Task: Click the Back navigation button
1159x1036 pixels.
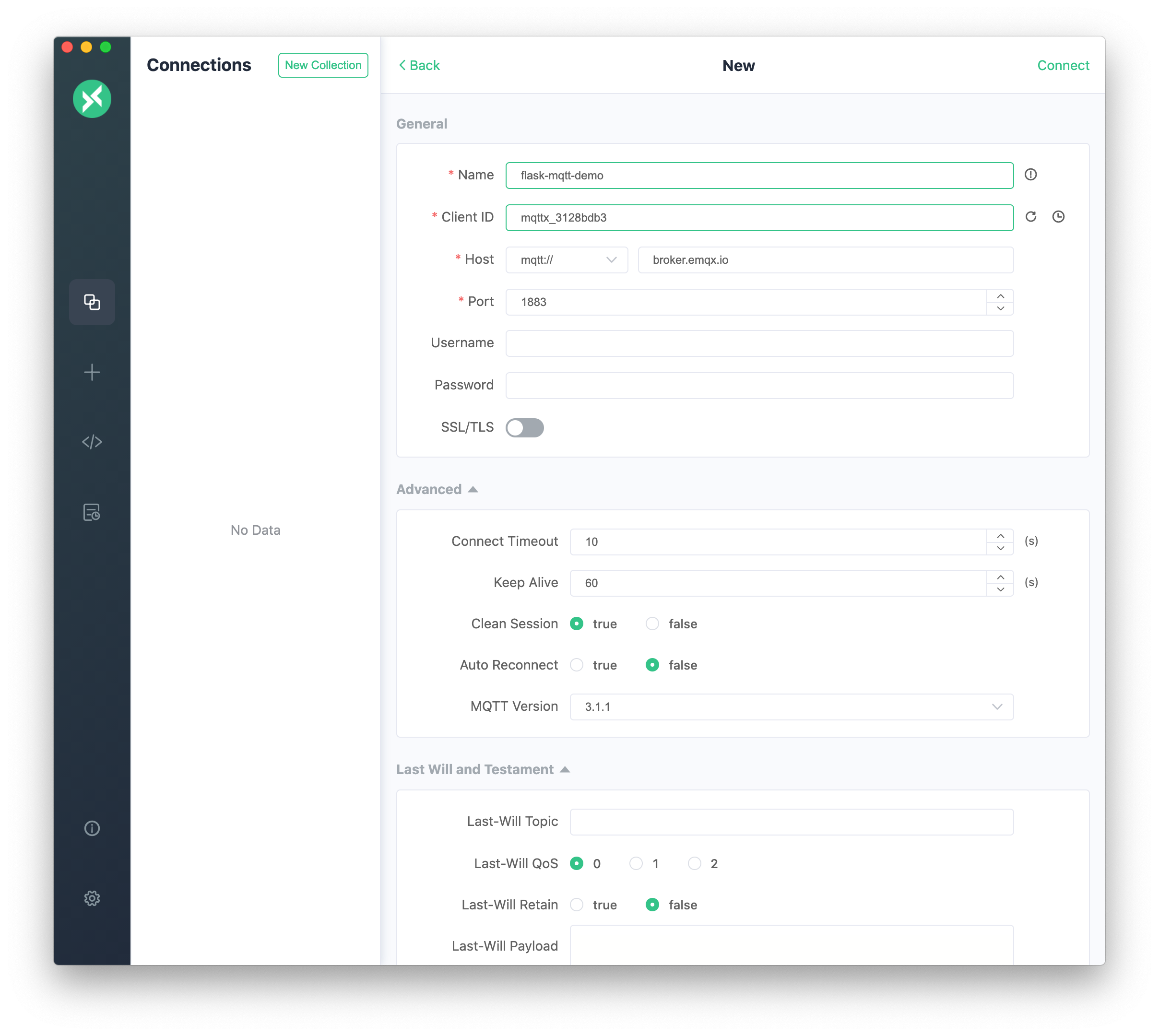Action: coord(418,65)
